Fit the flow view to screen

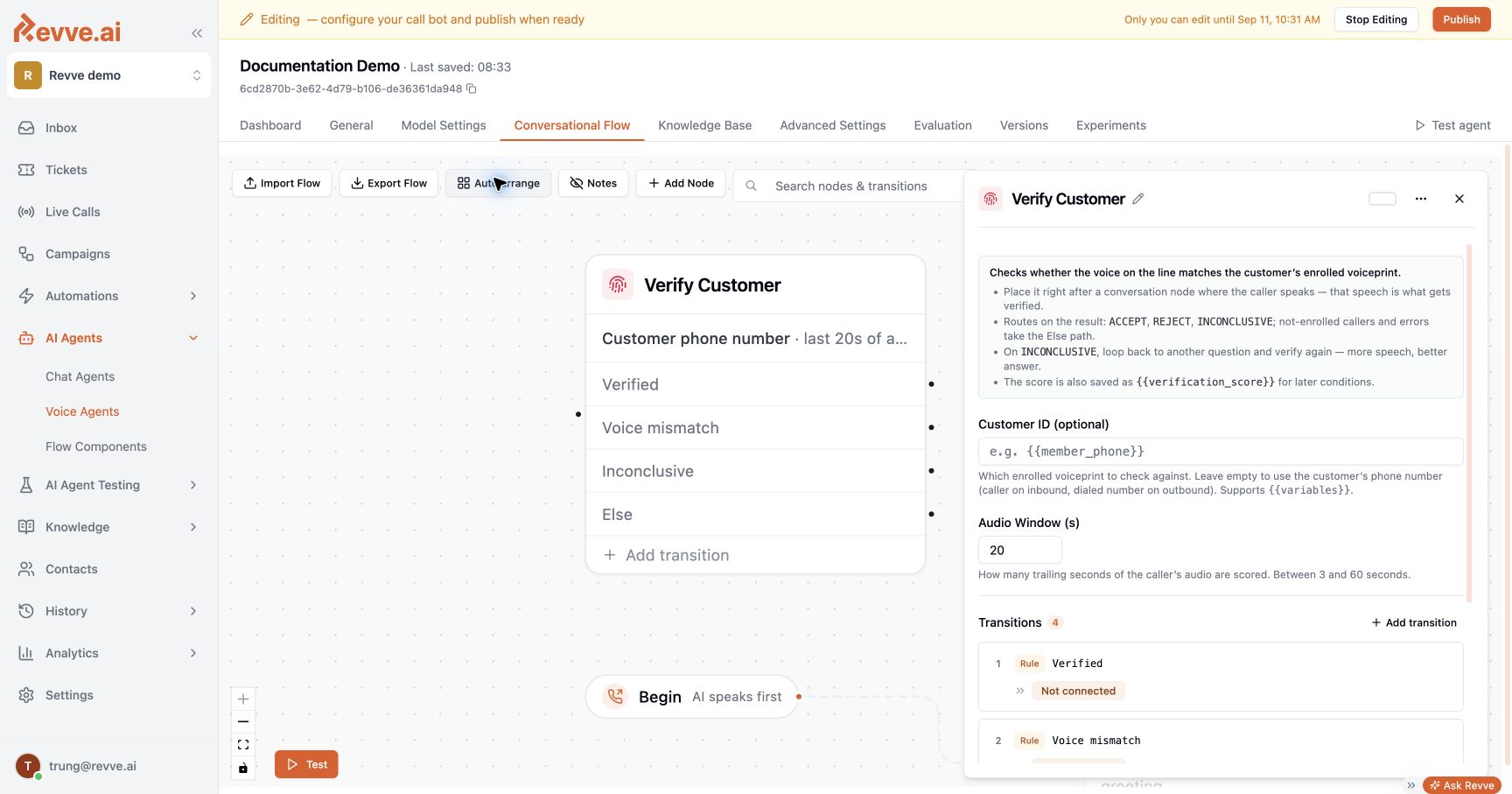tap(243, 745)
